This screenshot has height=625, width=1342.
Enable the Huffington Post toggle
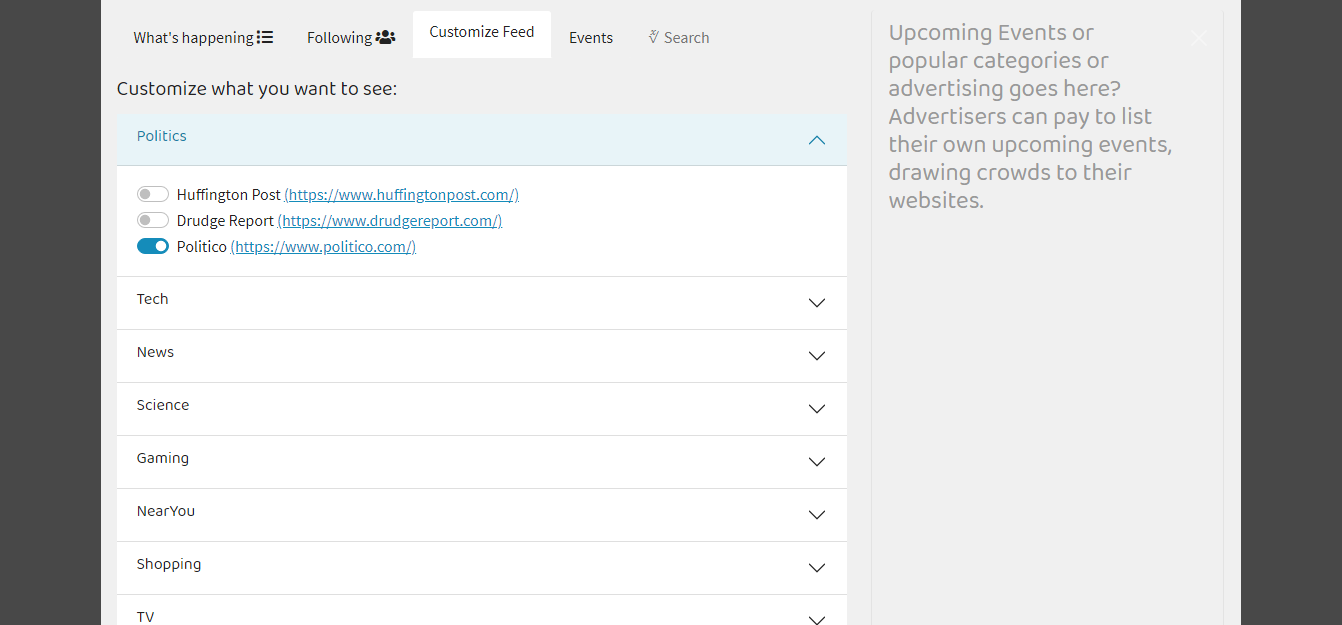pyautogui.click(x=153, y=194)
